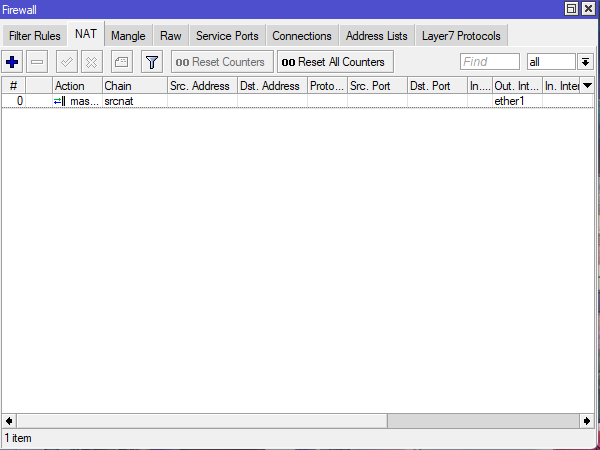Select rule number 0 cell

coord(14,101)
